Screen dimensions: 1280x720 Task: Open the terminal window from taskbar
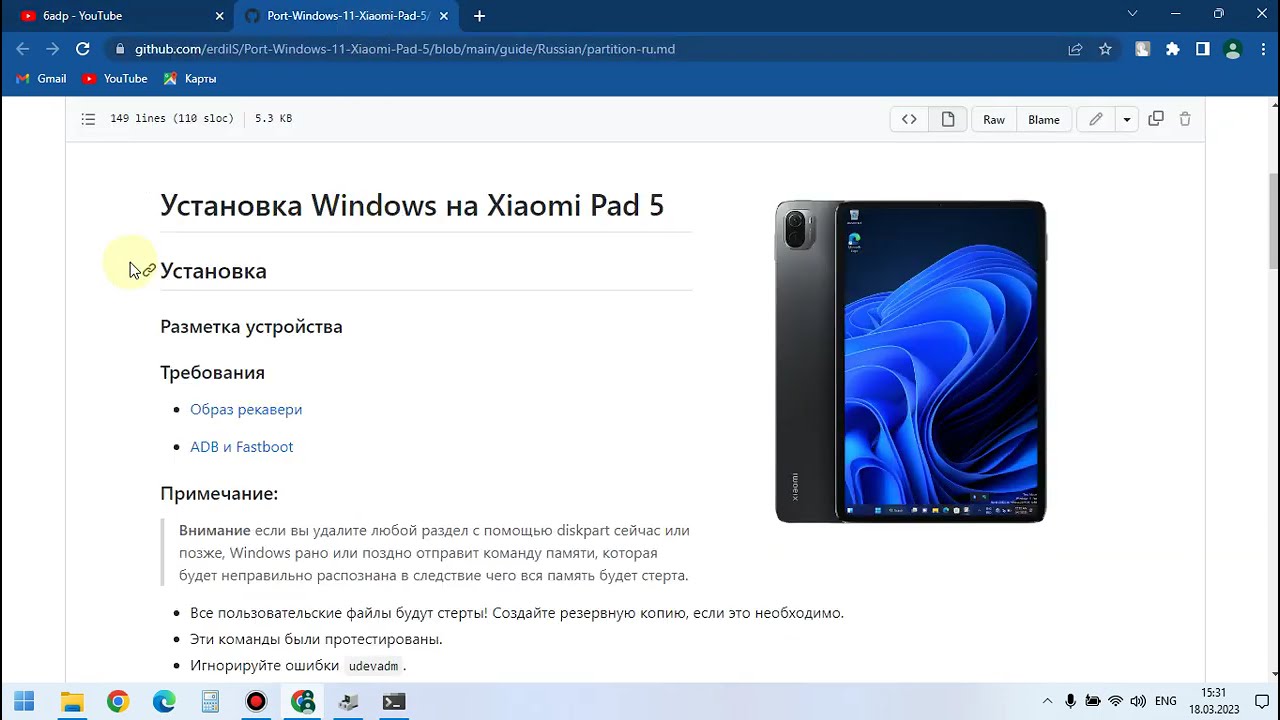(x=394, y=702)
